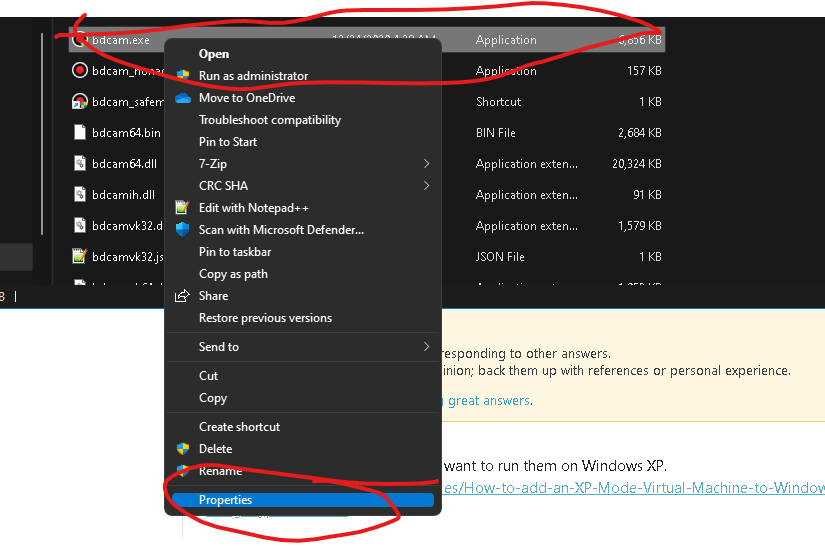Select the bdcamih.dll file name
The width and height of the screenshot is (825, 546).
coord(123,195)
